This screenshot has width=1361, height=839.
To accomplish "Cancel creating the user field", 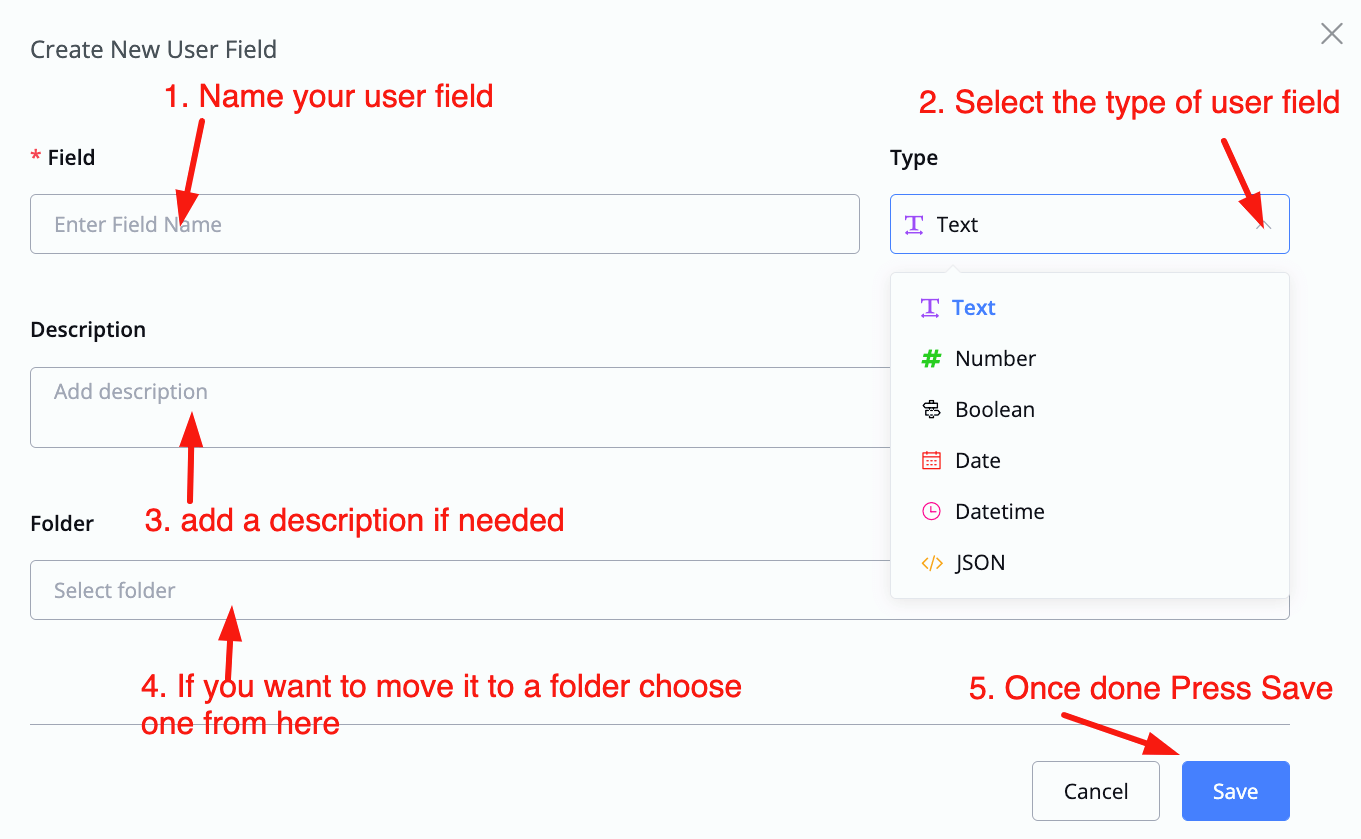I will [1096, 791].
